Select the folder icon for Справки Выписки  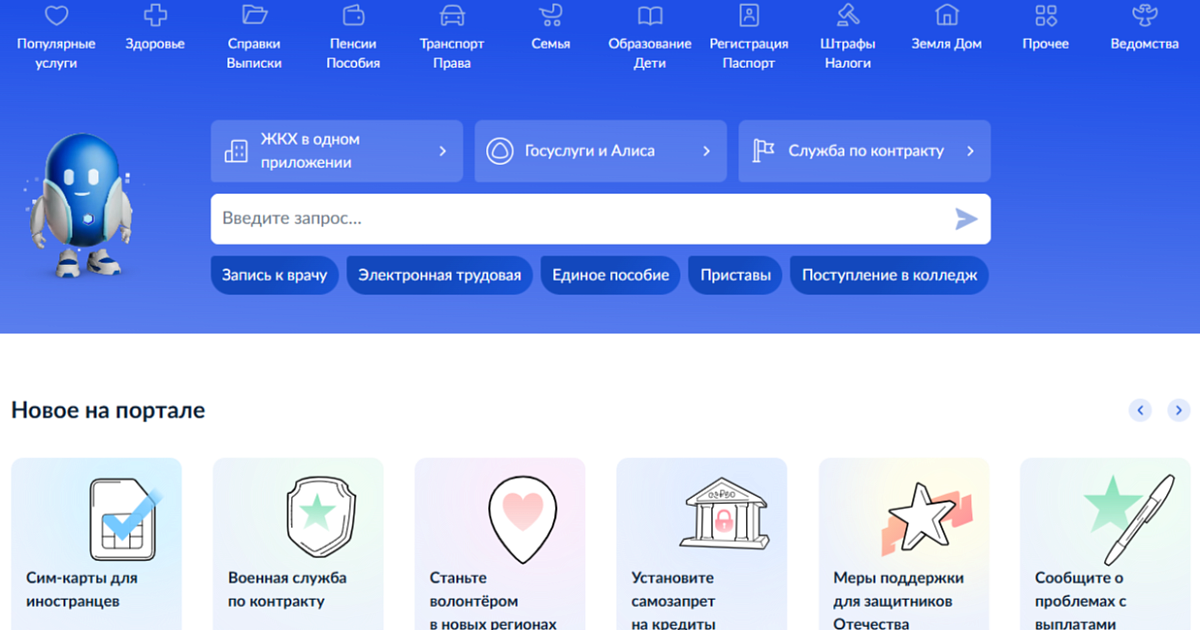tap(254, 15)
